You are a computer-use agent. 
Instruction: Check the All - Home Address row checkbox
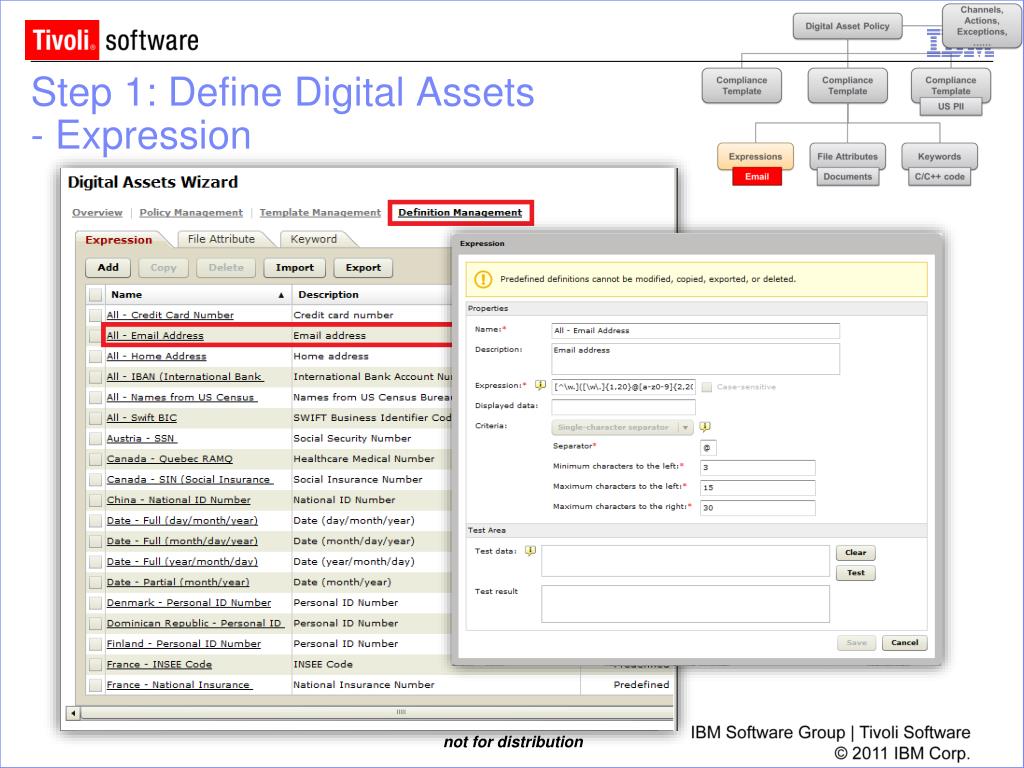(95, 357)
